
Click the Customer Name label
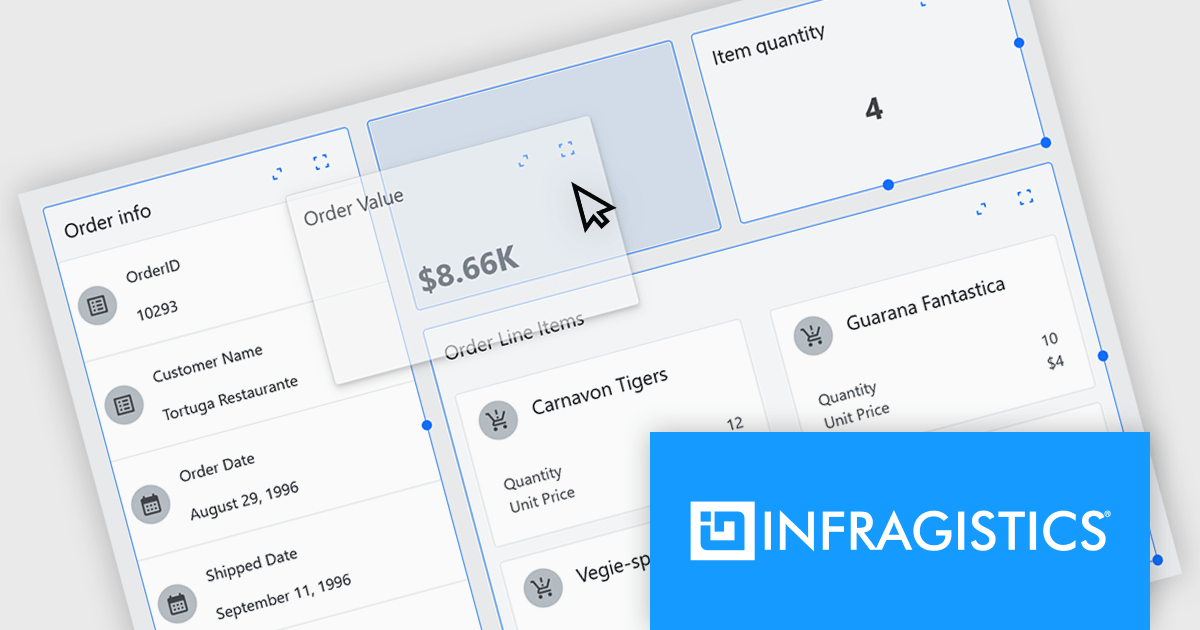(x=208, y=364)
